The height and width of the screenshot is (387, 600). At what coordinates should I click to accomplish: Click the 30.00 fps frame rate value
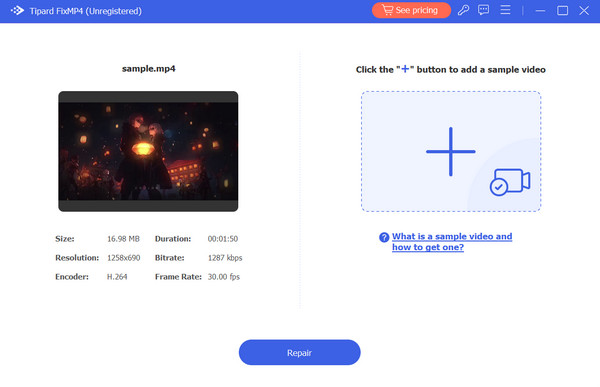tap(224, 277)
